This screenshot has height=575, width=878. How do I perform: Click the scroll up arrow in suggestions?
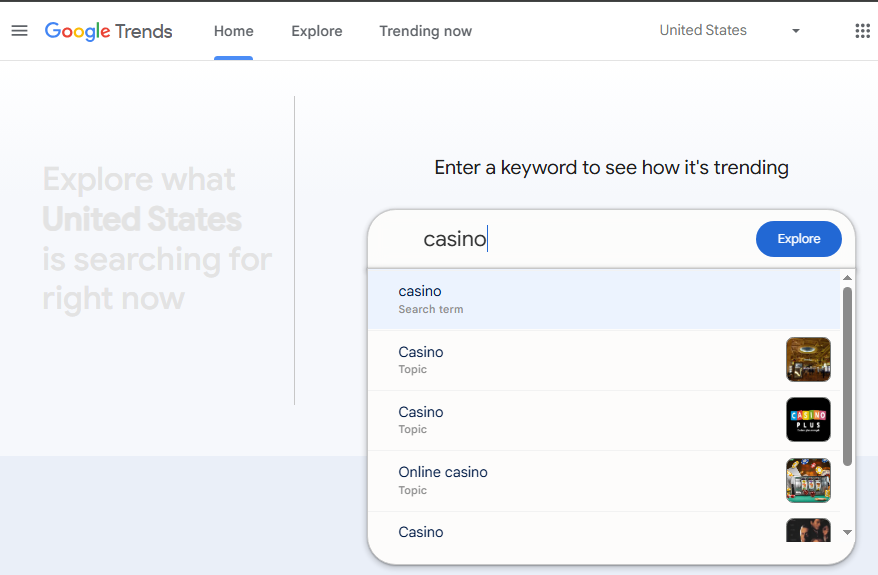click(x=847, y=278)
